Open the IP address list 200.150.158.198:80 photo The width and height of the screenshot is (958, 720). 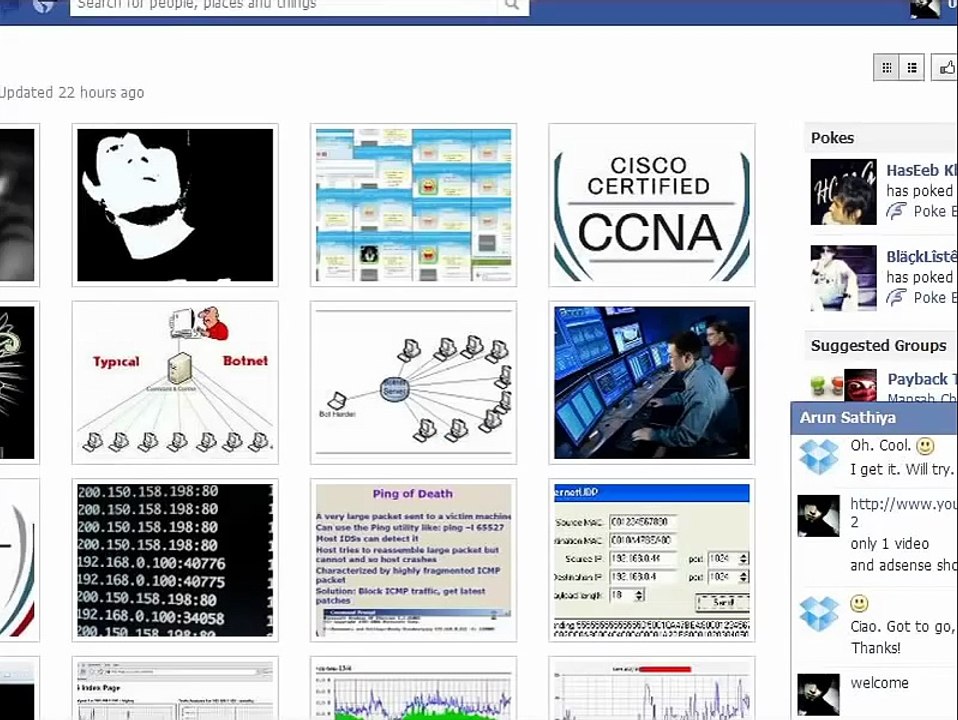coord(175,560)
